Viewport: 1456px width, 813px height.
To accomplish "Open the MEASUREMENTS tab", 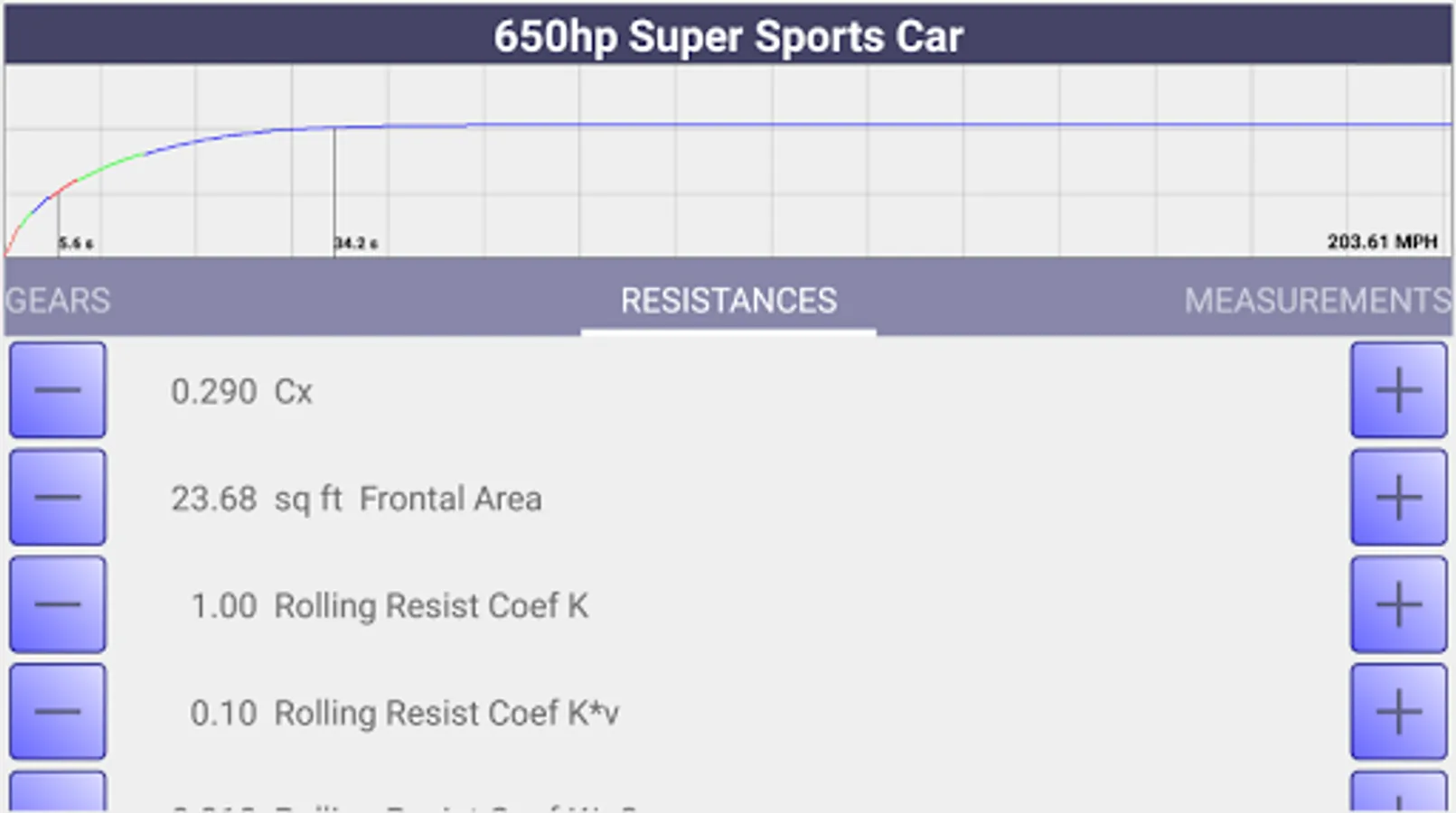I will tap(1317, 301).
